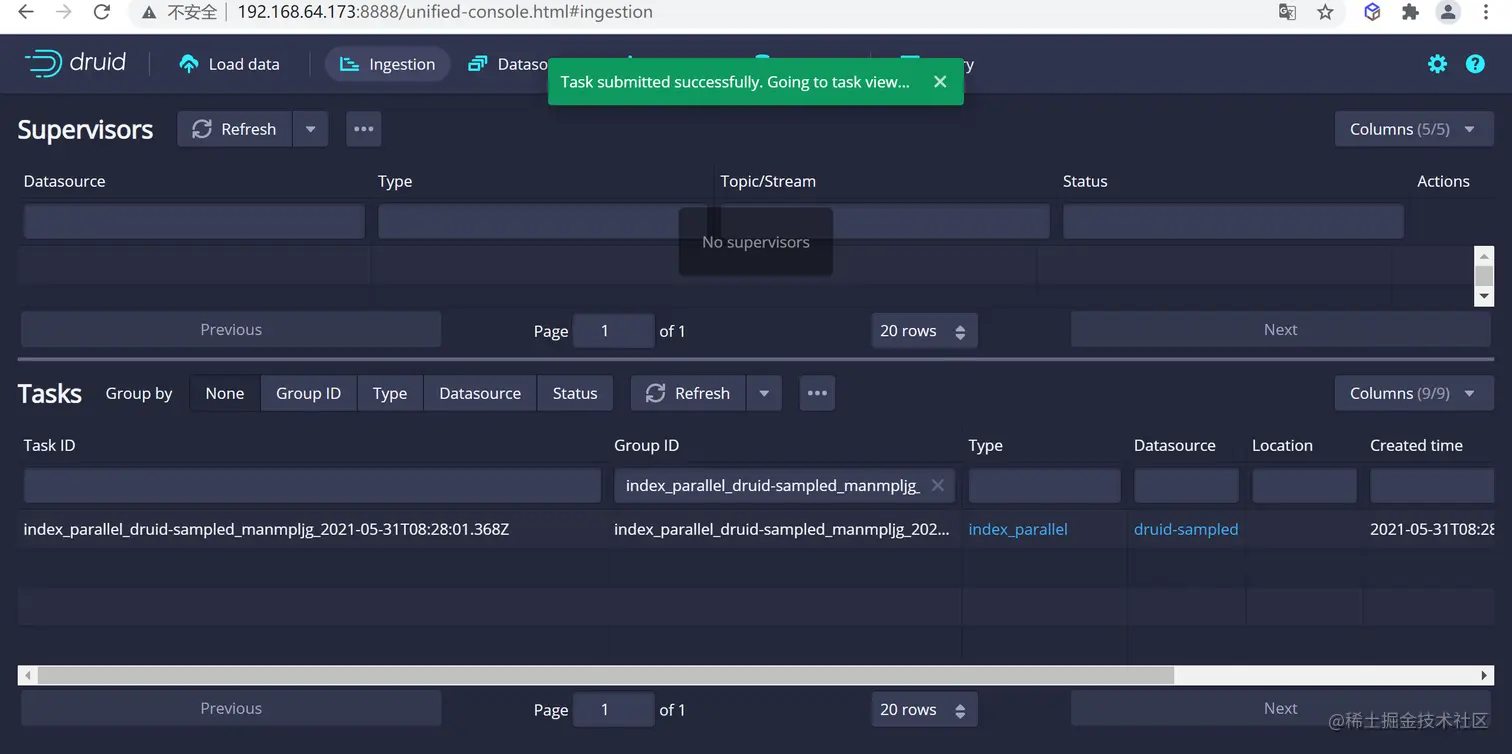Click the Druid logo
The image size is (1512, 754).
tap(75, 63)
